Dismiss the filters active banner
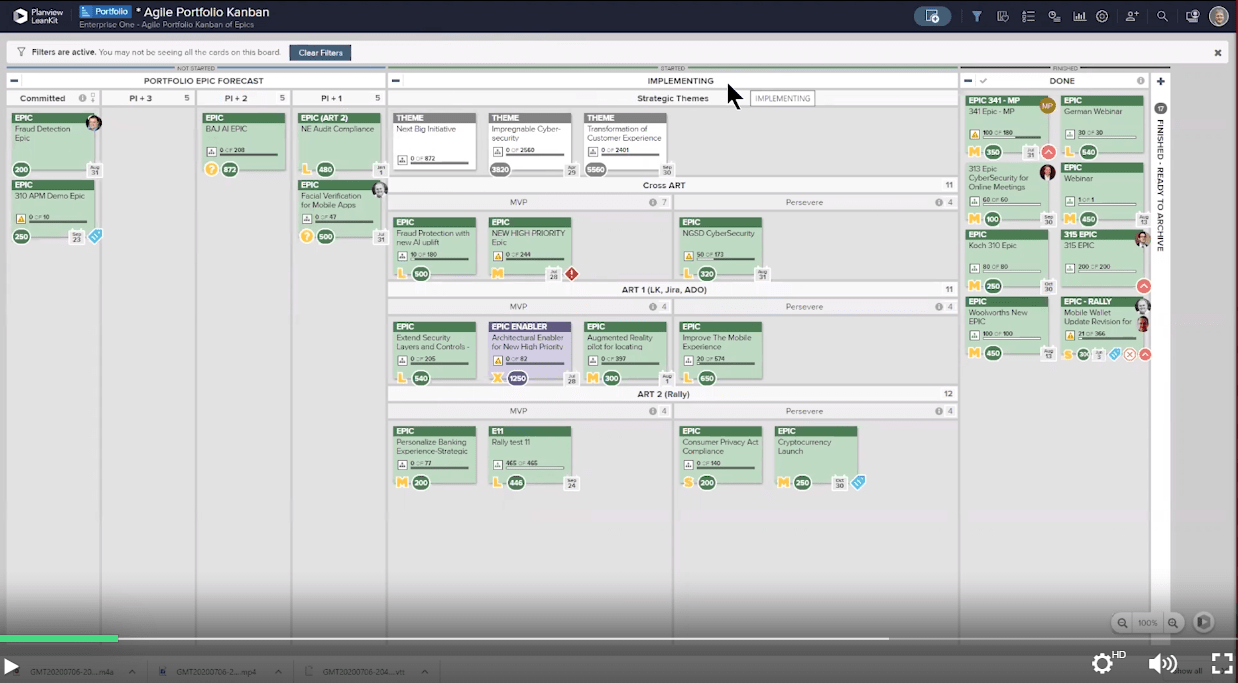Image resolution: width=1238 pixels, height=683 pixels. pyautogui.click(x=1218, y=53)
